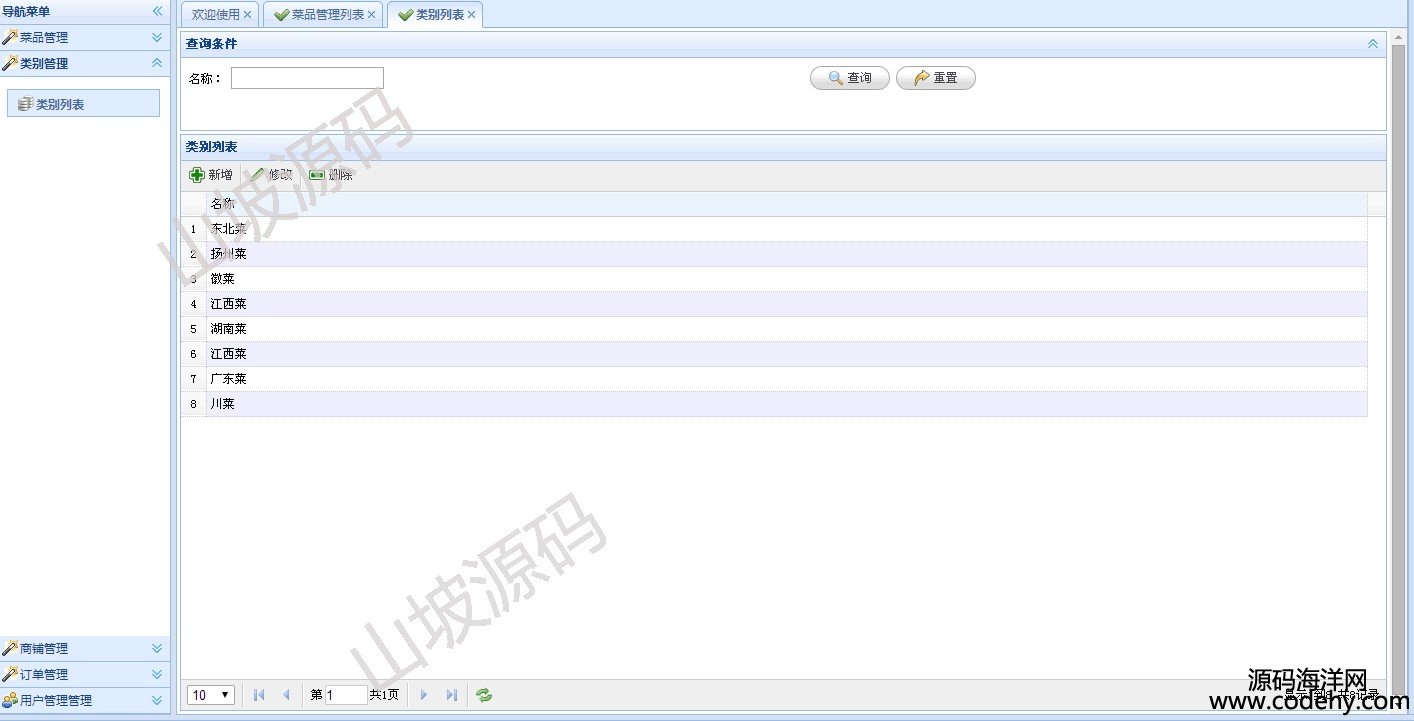Open the 菜品管理 accordion section

coord(85,37)
